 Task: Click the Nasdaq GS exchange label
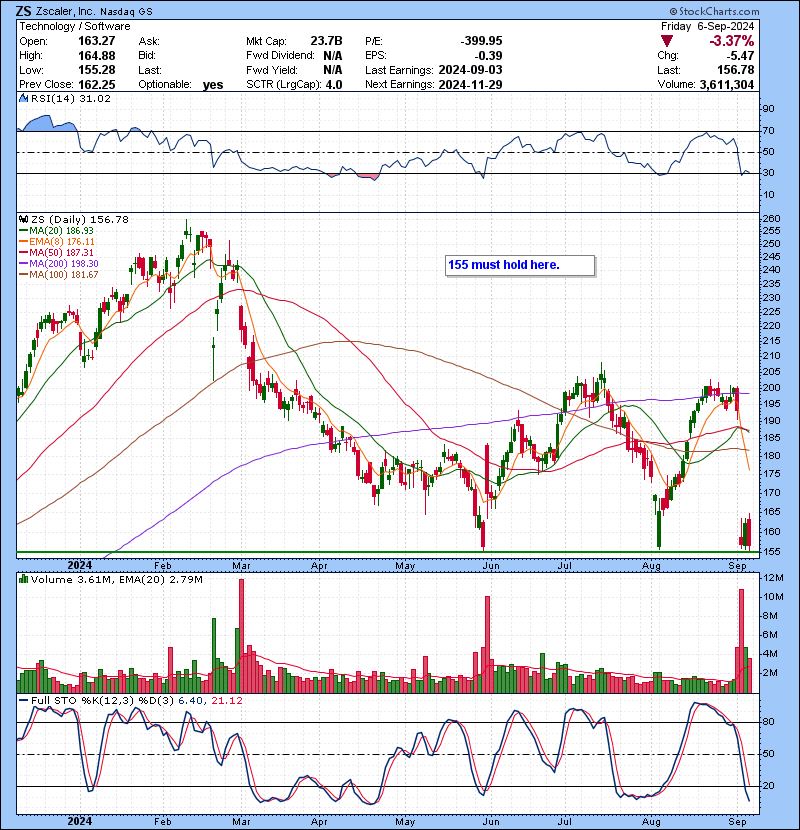click(127, 12)
